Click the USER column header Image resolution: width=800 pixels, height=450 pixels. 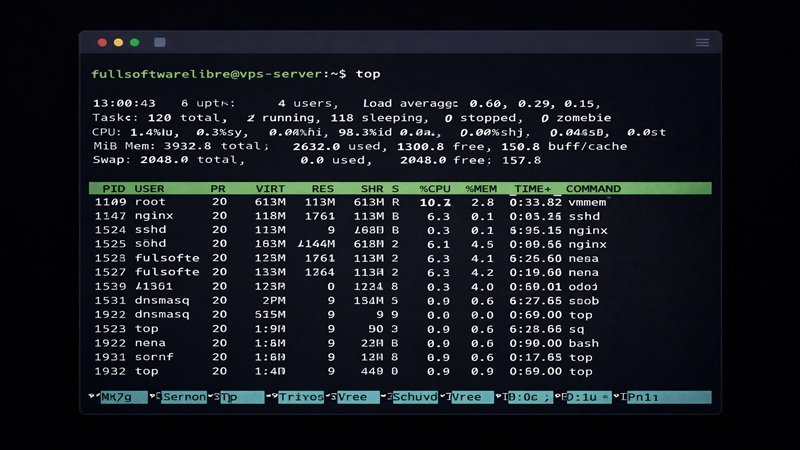[x=150, y=188]
